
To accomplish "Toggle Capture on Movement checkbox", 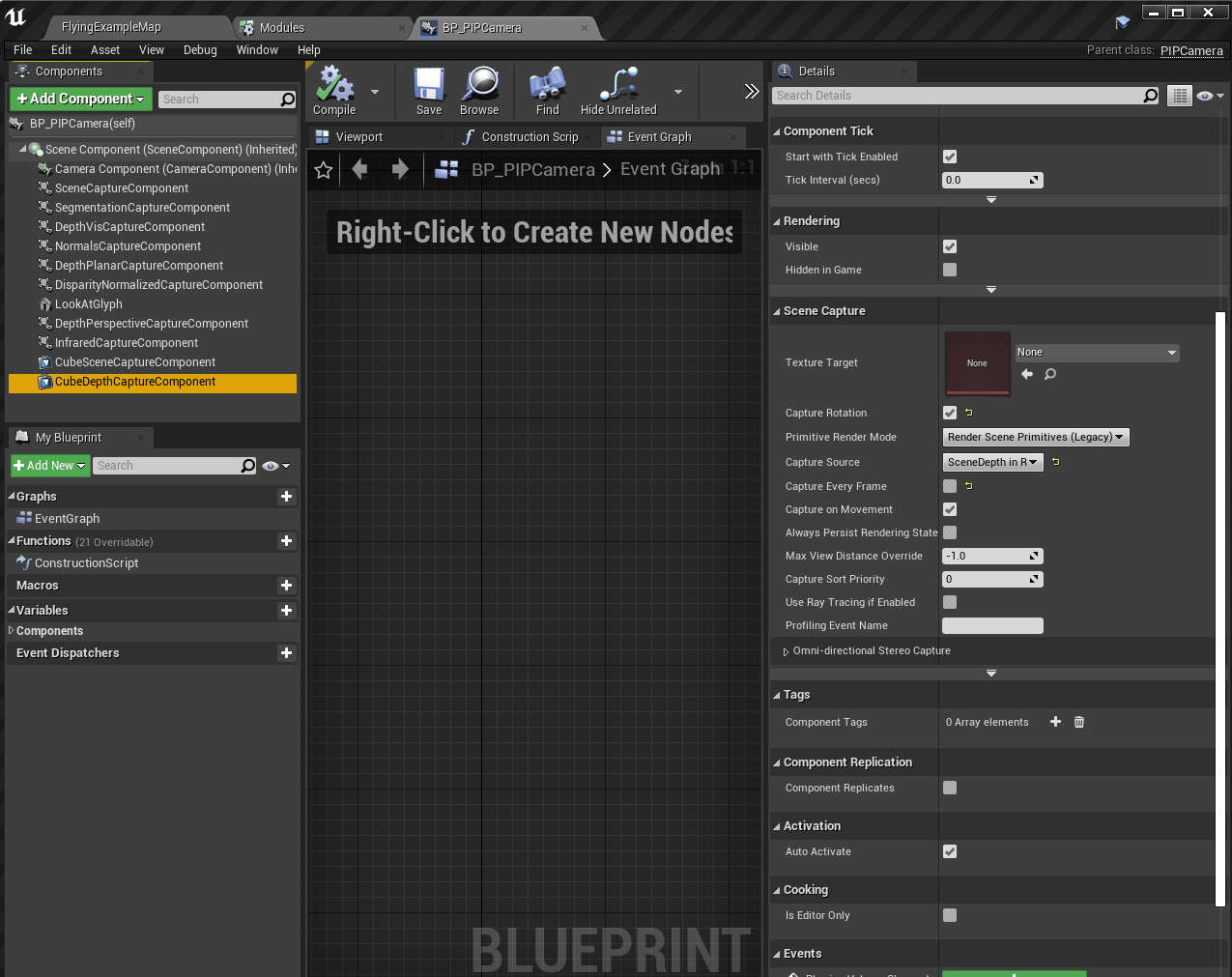I will click(950, 509).
